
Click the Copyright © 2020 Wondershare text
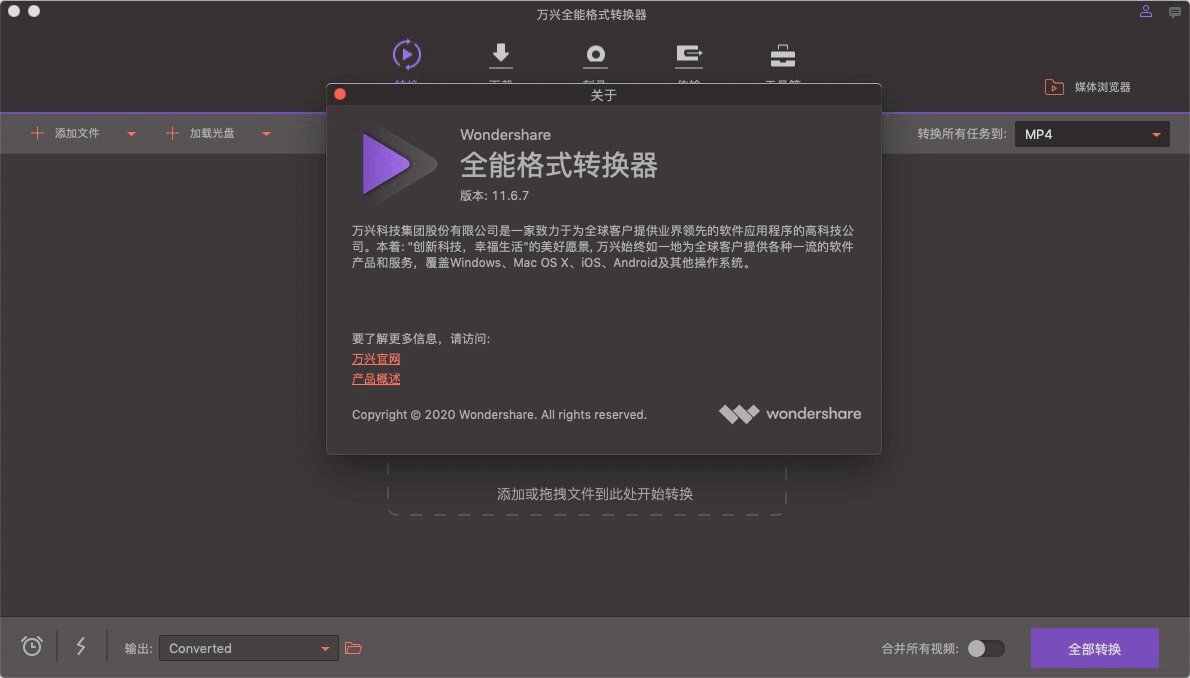click(x=499, y=415)
